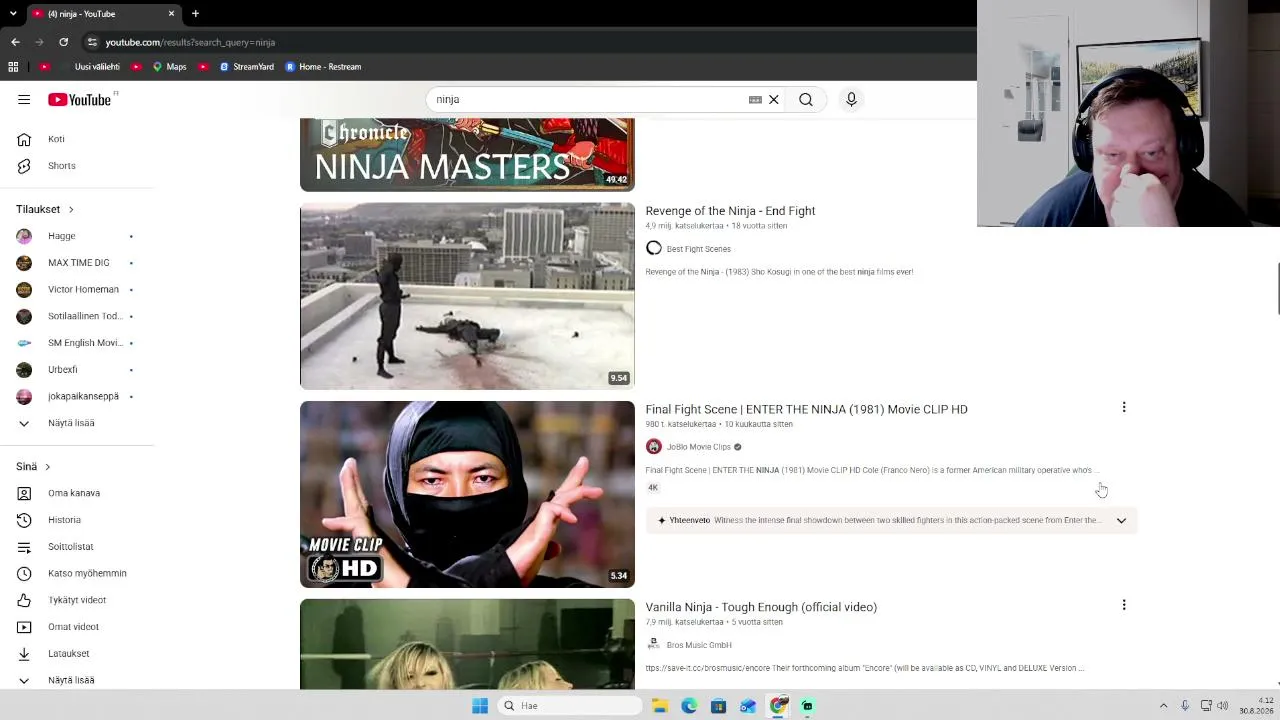Go back in browser history
The width and height of the screenshot is (1280, 720).
point(15,42)
